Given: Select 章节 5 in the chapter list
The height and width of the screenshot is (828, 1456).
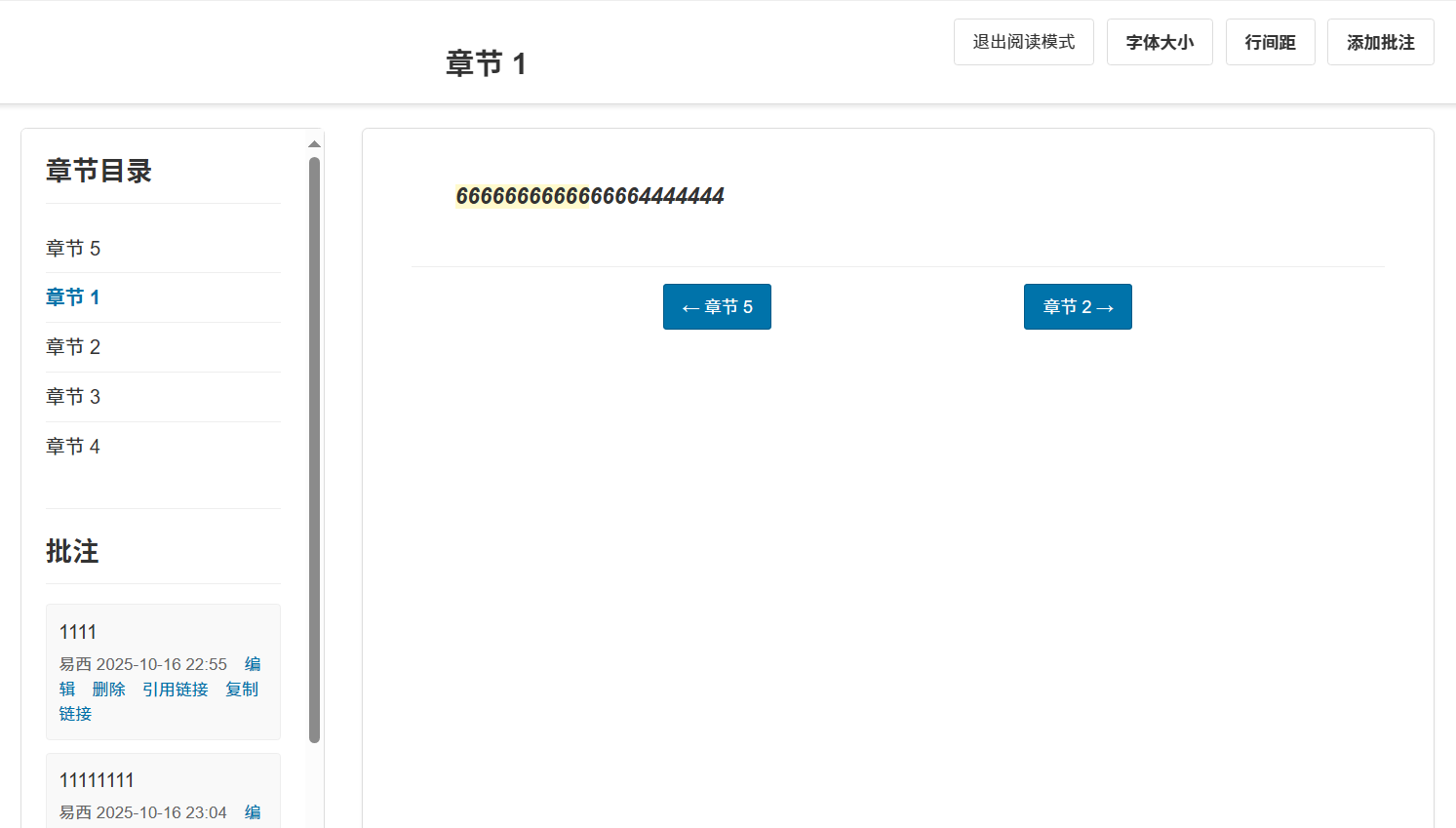Looking at the screenshot, I should click(73, 249).
